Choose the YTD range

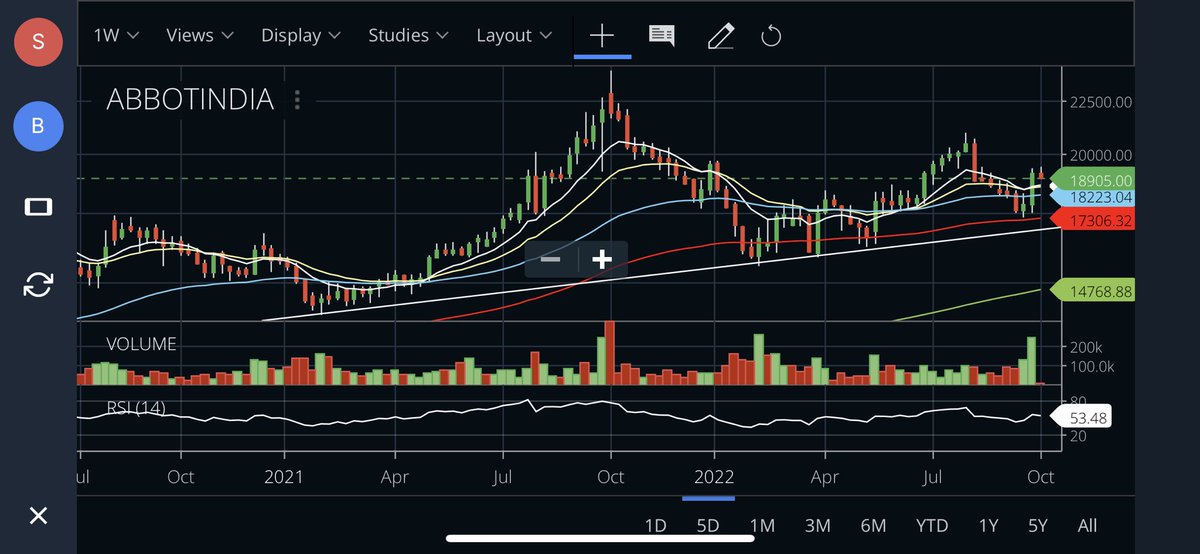[x=932, y=525]
